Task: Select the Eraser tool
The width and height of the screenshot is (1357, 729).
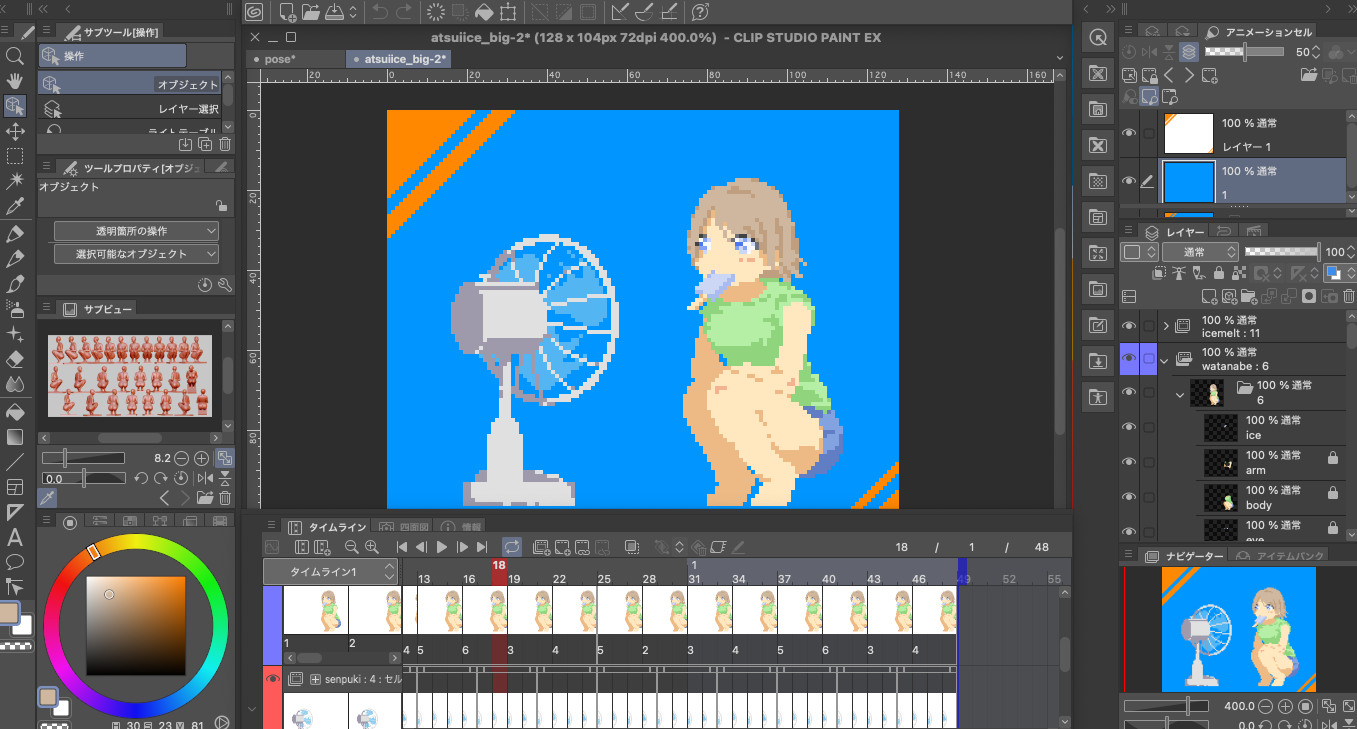Action: 15,359
